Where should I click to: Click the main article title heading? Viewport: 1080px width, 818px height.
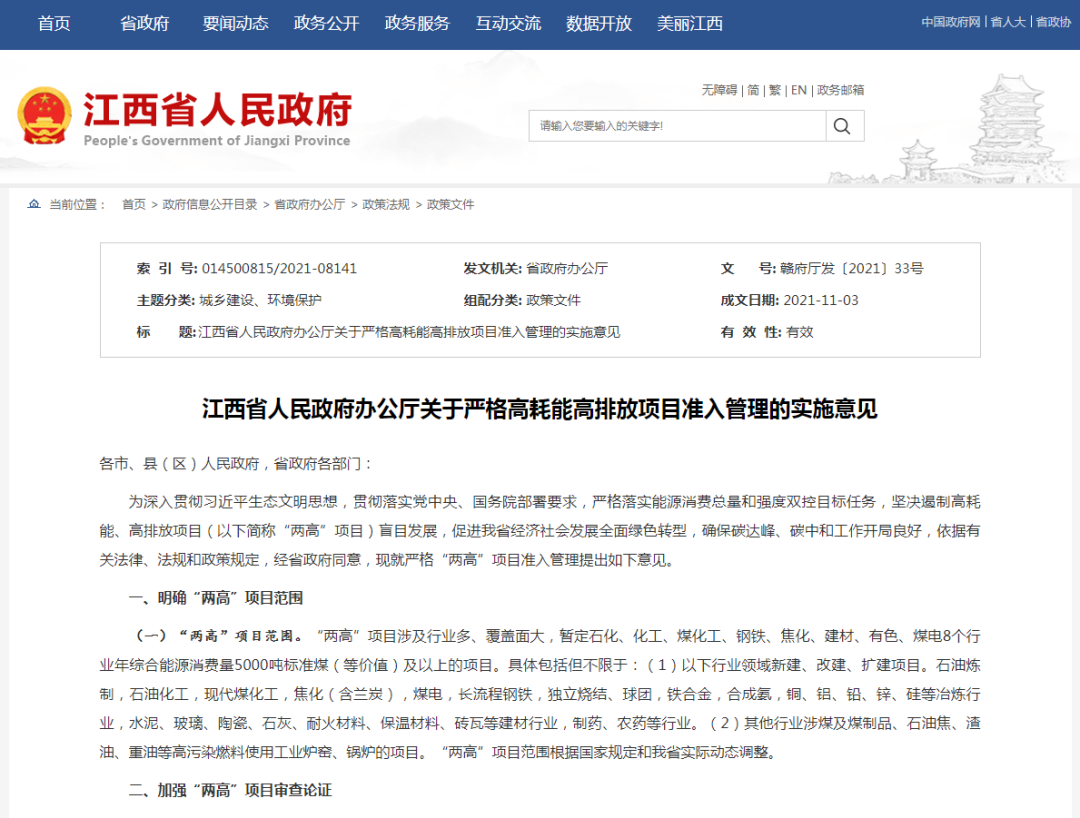539,409
